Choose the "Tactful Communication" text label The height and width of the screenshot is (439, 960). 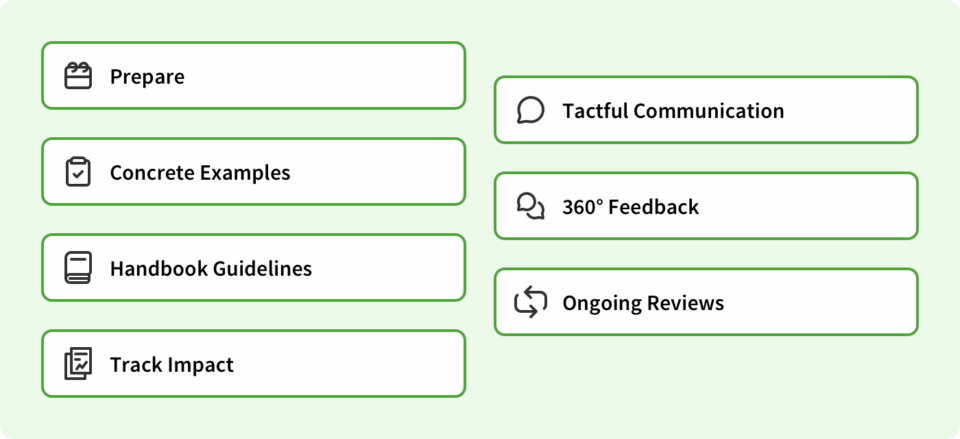pos(672,110)
